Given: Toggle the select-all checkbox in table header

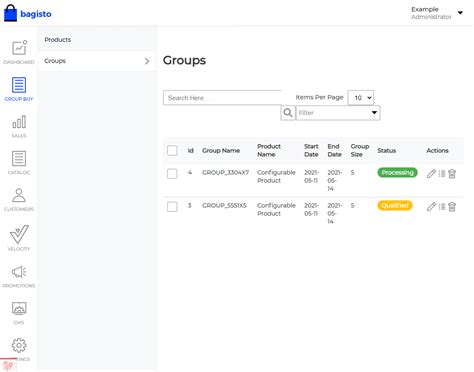Looking at the screenshot, I should coord(172,150).
